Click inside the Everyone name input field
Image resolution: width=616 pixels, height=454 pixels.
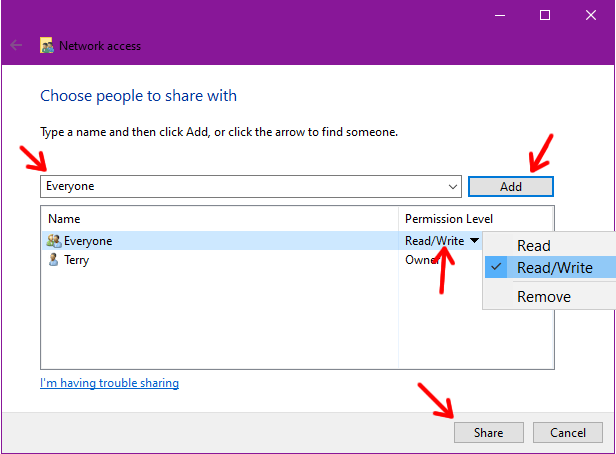tap(244, 187)
